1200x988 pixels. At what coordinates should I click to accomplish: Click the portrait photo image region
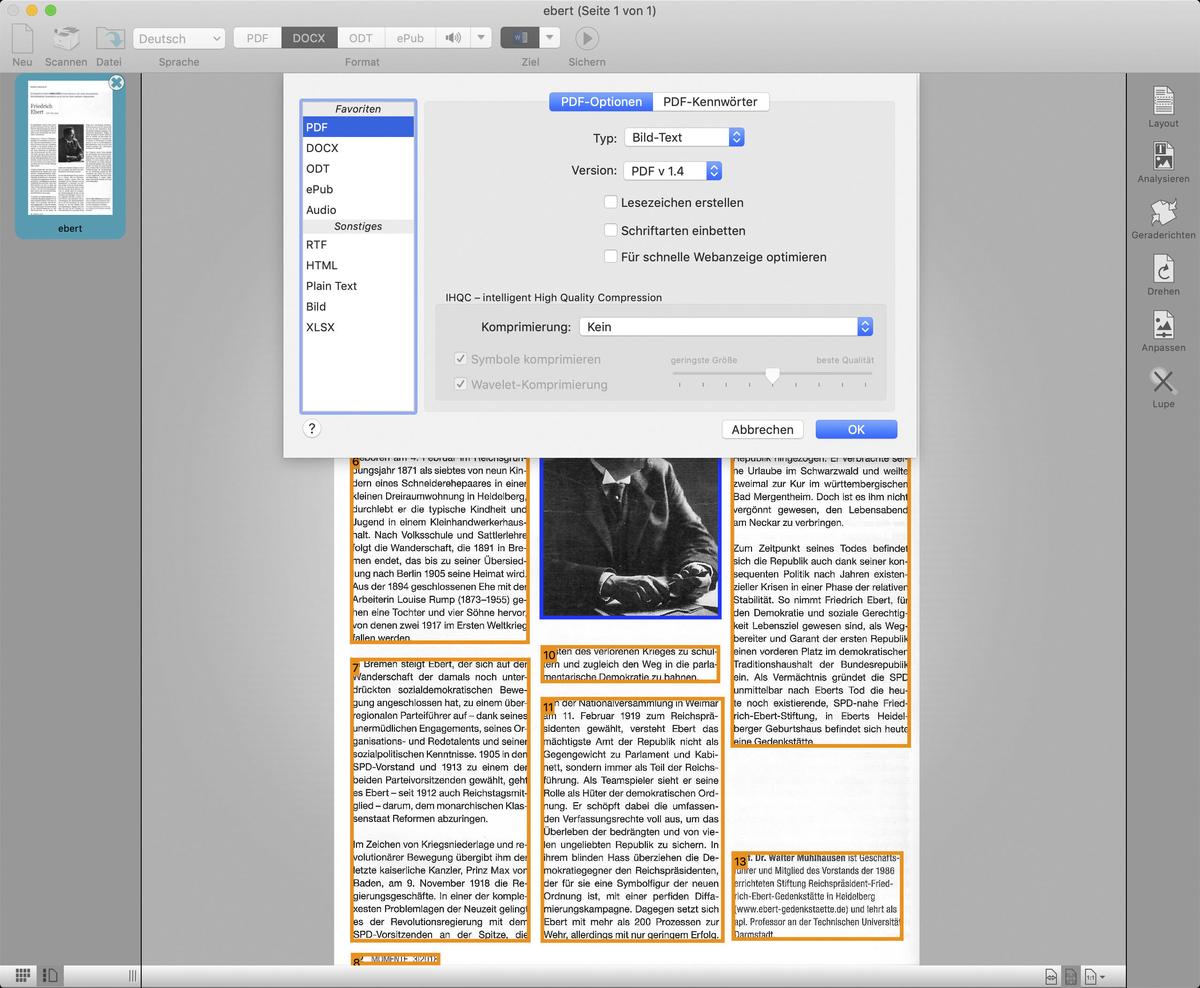coord(630,537)
